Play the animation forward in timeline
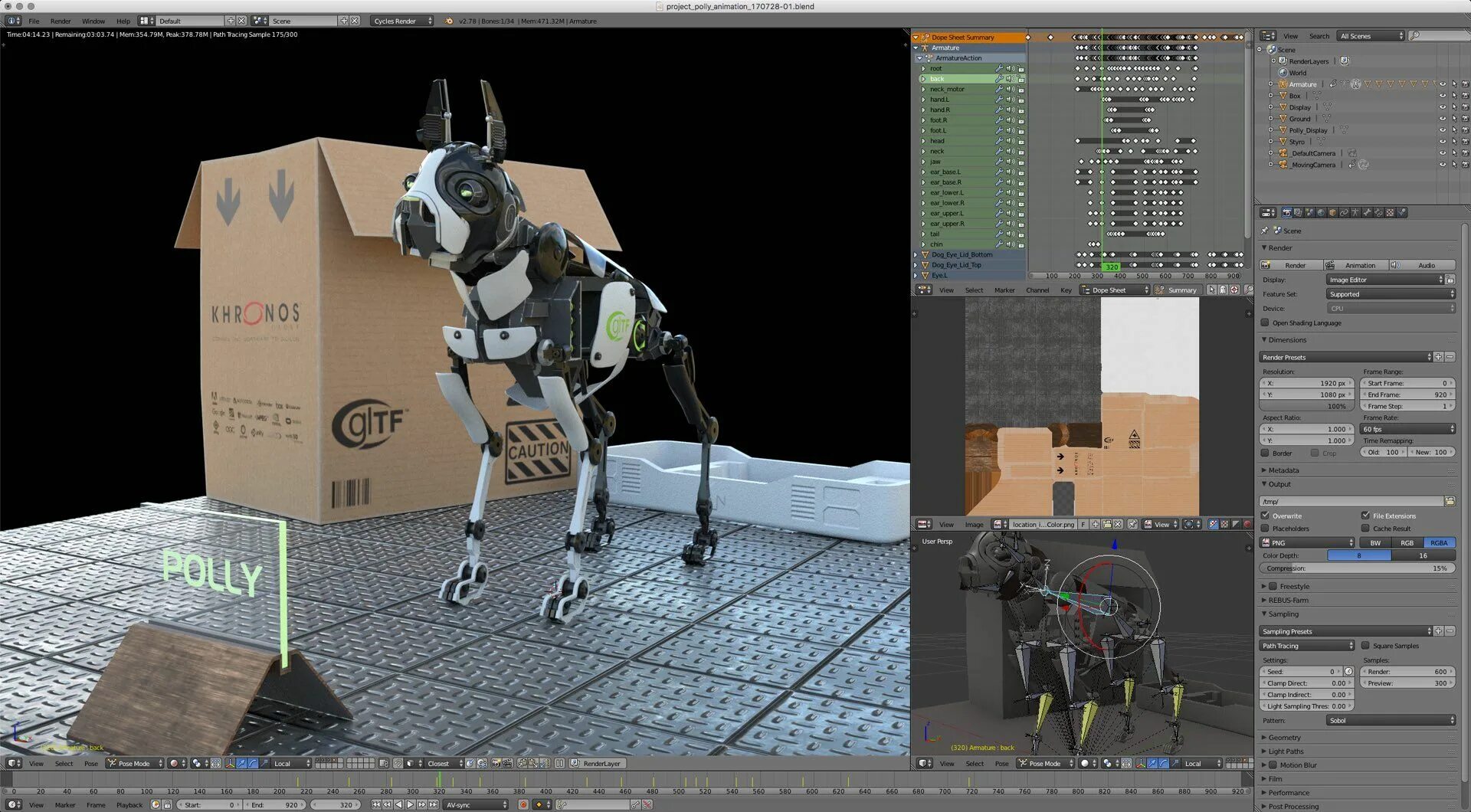Viewport: 1471px width, 812px height. [411, 804]
